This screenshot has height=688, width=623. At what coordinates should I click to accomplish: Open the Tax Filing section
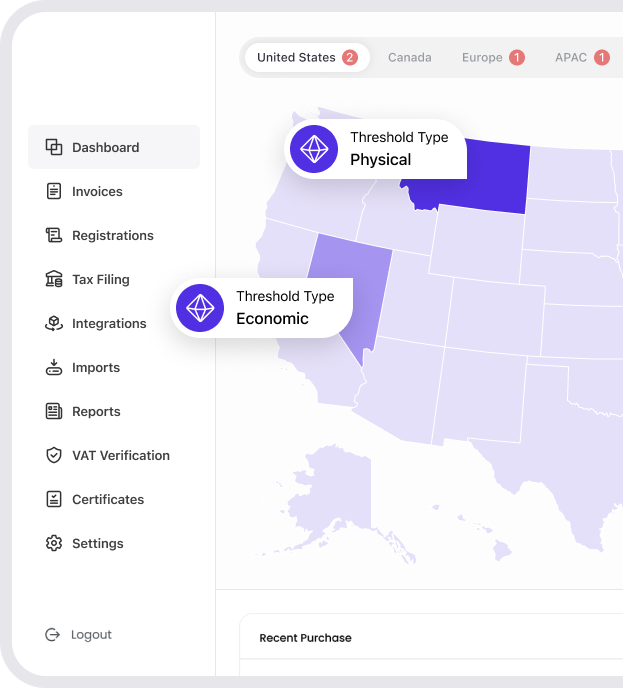tap(101, 279)
